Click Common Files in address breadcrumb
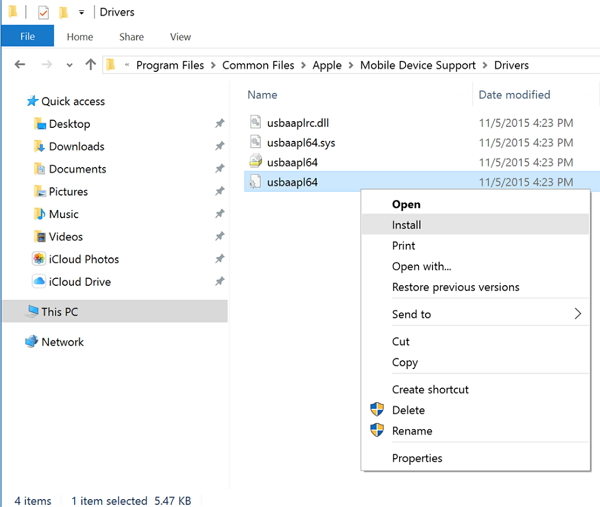Viewport: 600px width, 507px height. [x=258, y=65]
